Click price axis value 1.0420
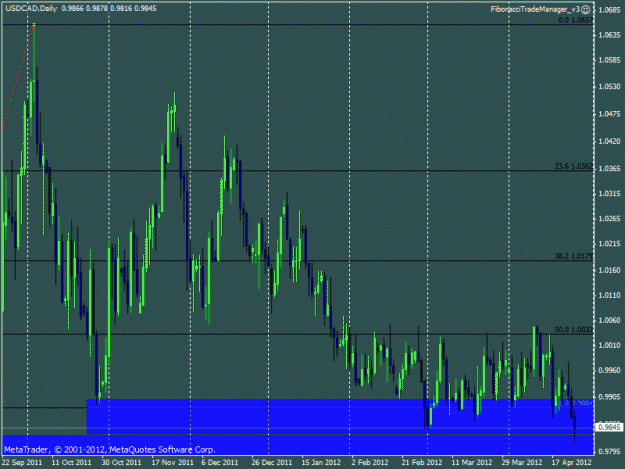 click(609, 141)
